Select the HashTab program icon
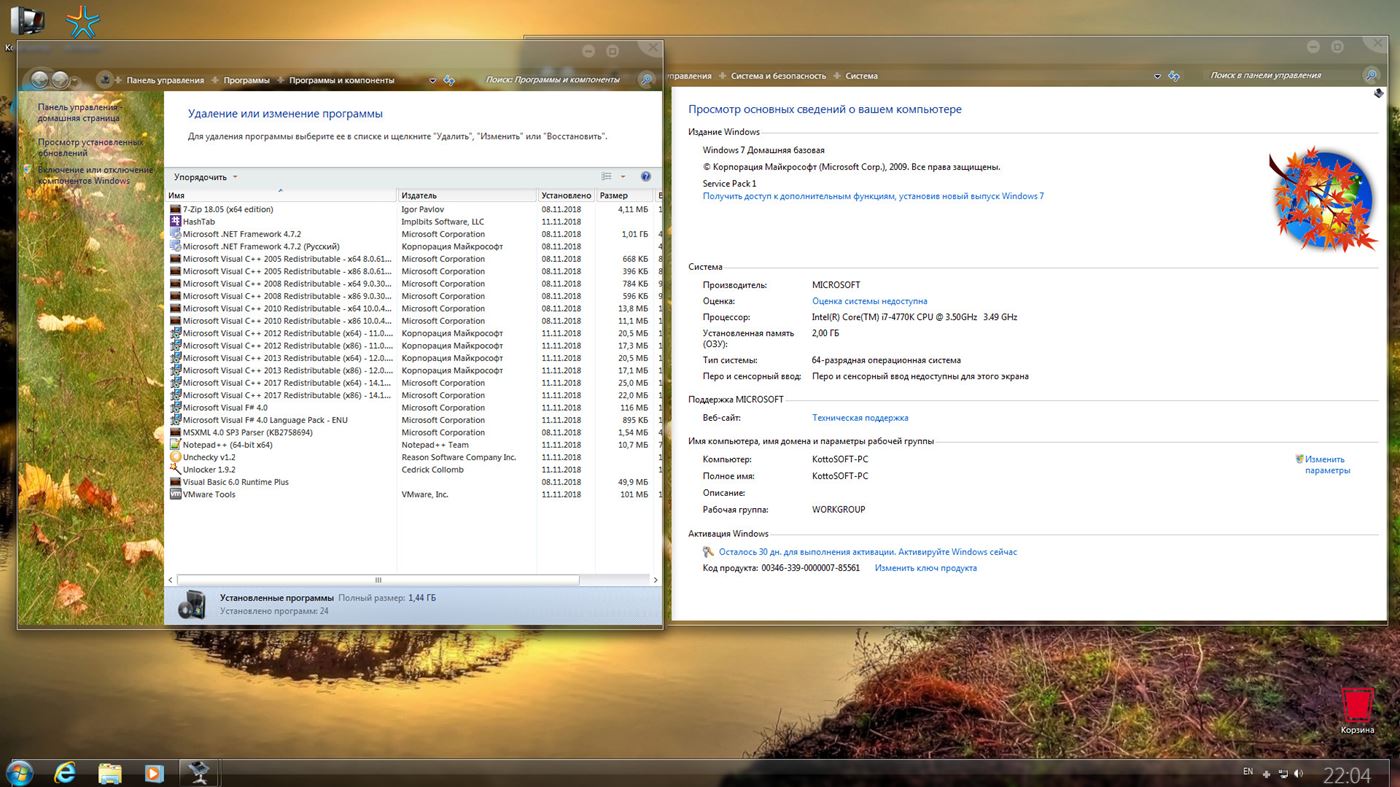Viewport: 1400px width, 787px height. (175, 221)
